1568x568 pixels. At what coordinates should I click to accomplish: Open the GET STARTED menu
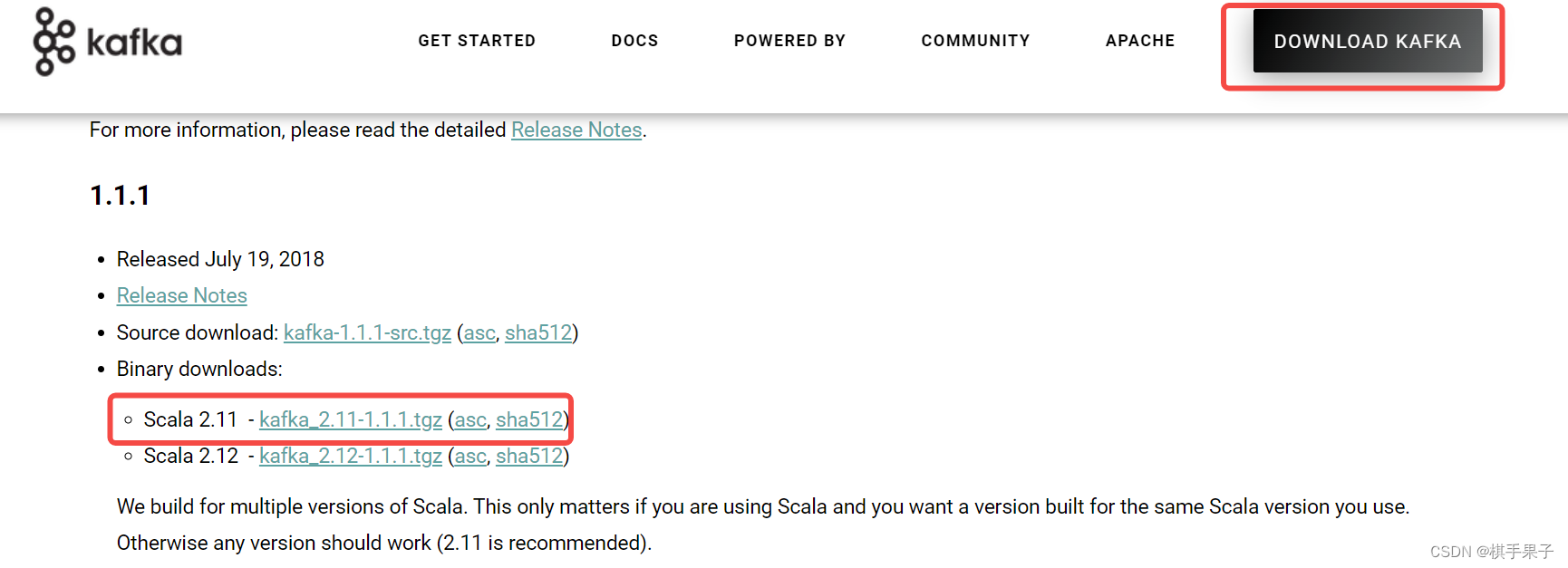point(477,40)
